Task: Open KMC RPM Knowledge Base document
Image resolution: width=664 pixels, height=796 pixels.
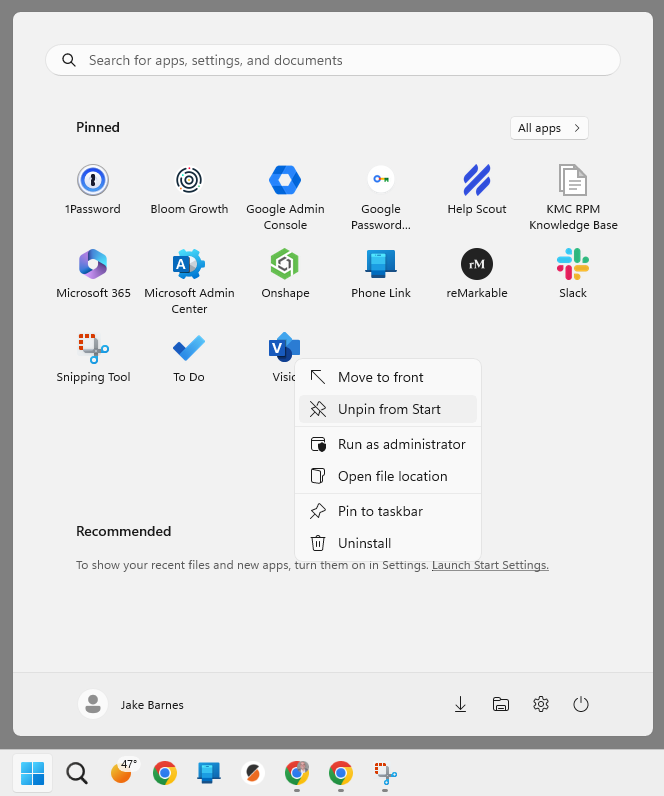Action: [573, 196]
